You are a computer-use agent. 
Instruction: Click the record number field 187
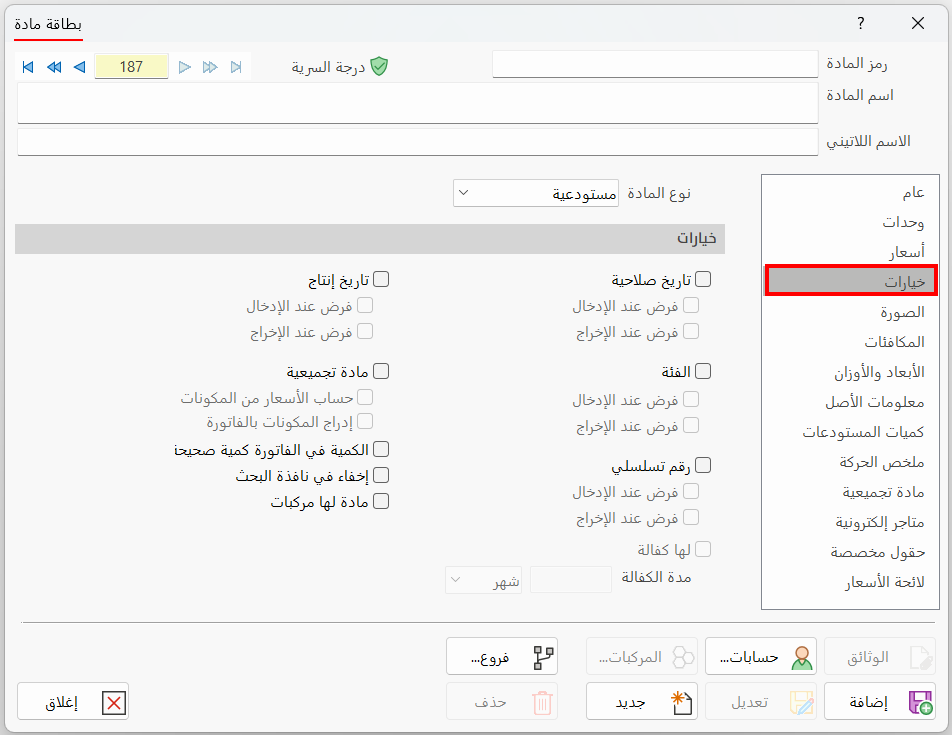(131, 66)
